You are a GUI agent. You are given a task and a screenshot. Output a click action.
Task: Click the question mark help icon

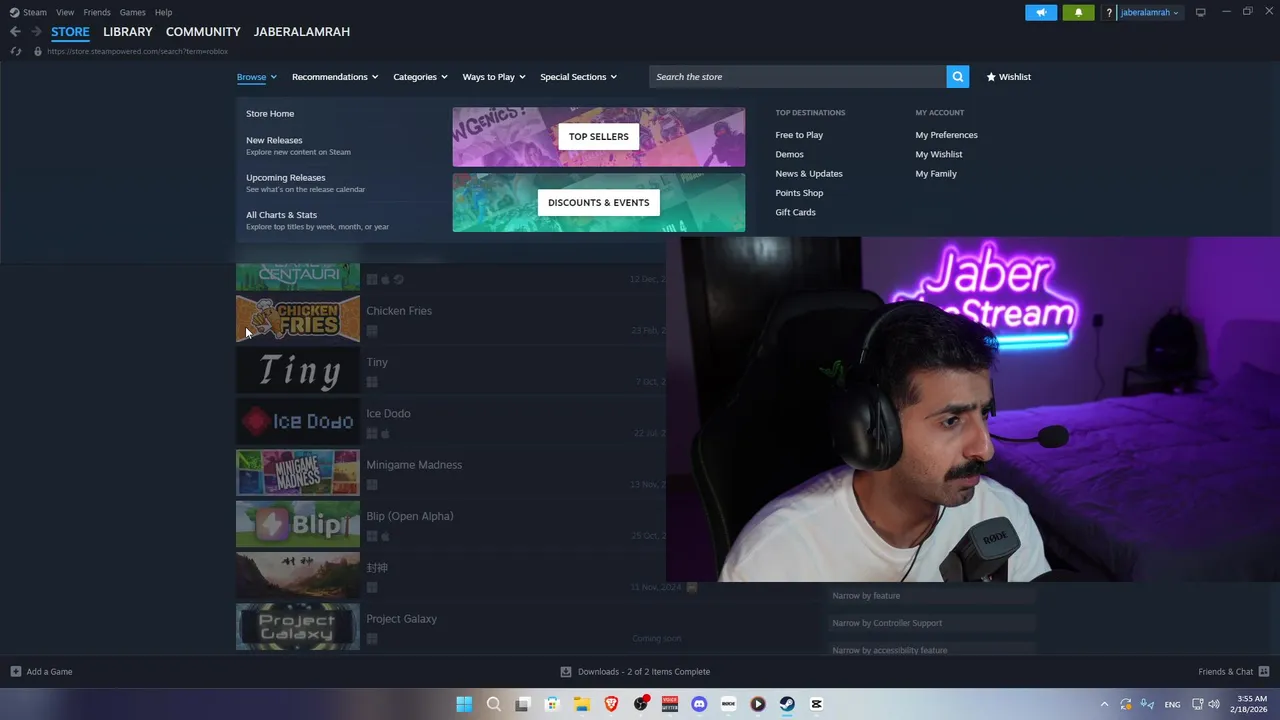coord(1109,13)
